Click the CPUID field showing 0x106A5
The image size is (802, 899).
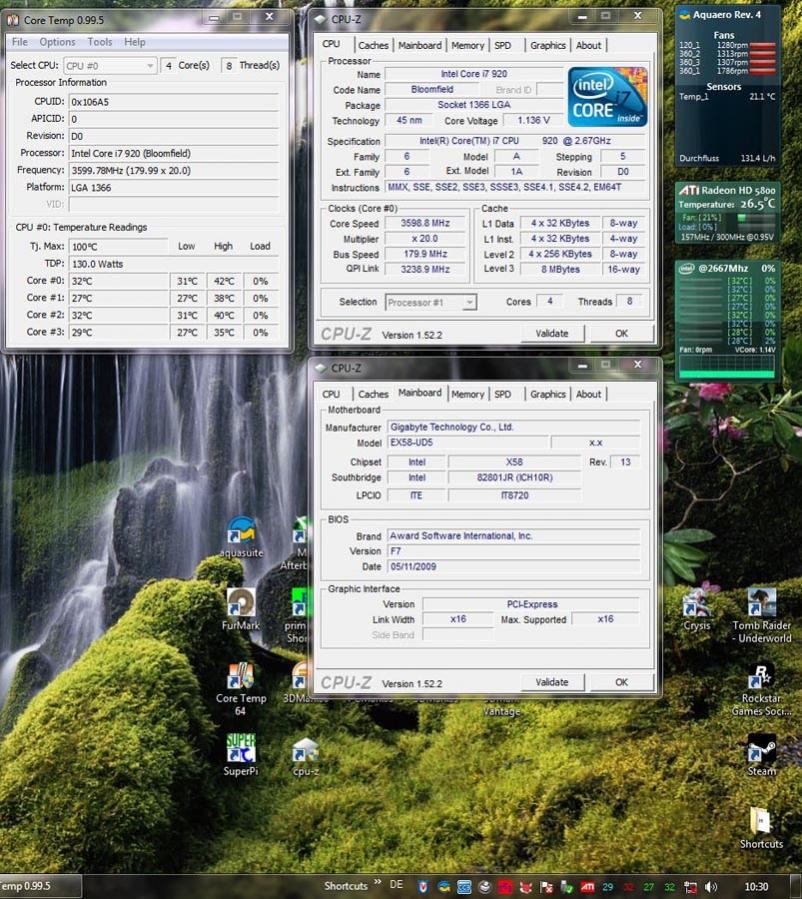[174, 102]
